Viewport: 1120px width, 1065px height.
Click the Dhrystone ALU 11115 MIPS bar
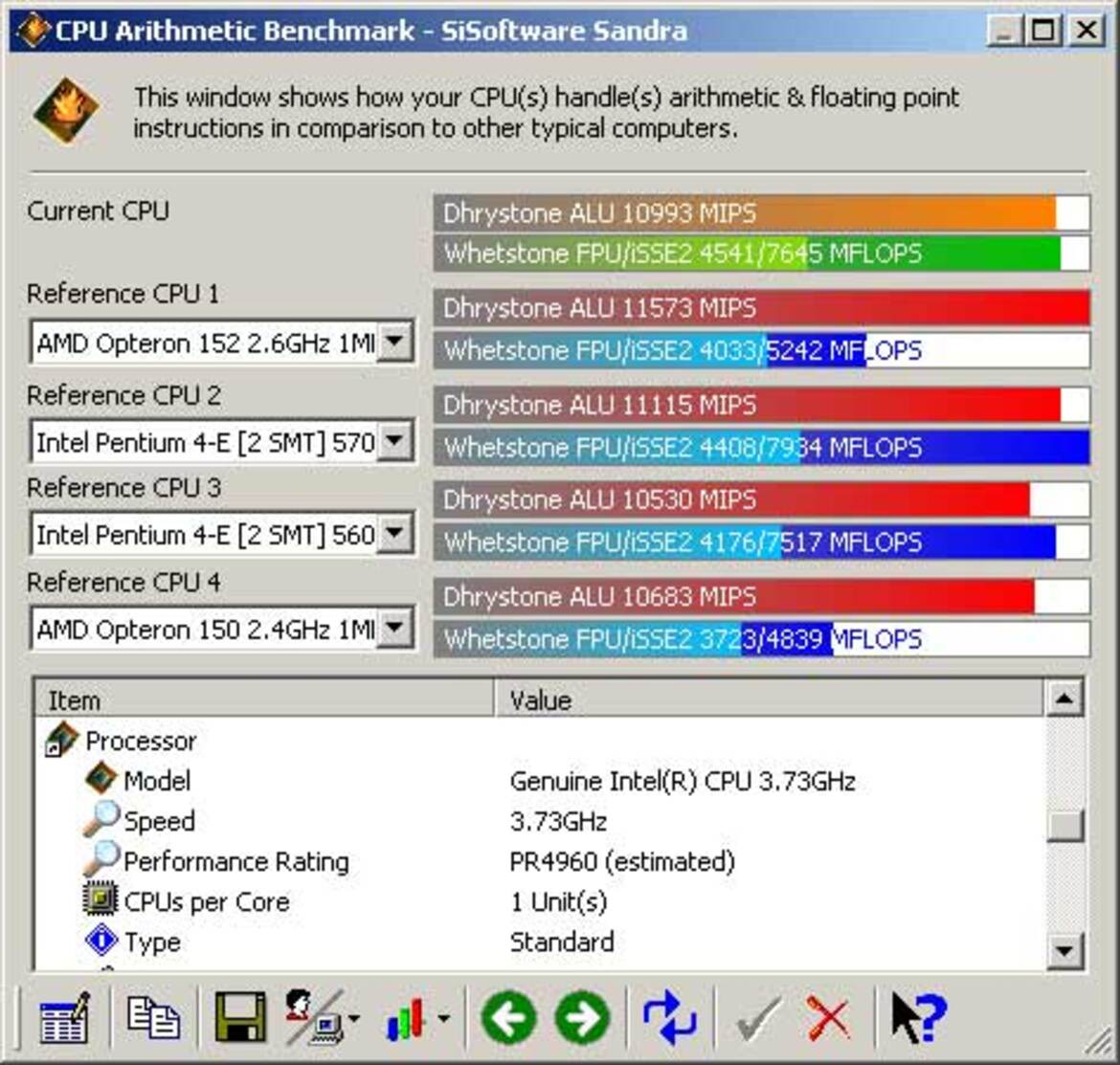coord(761,405)
